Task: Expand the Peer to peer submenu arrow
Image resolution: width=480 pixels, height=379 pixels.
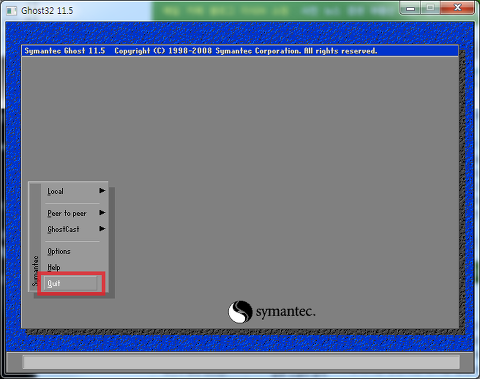Action: (102, 213)
